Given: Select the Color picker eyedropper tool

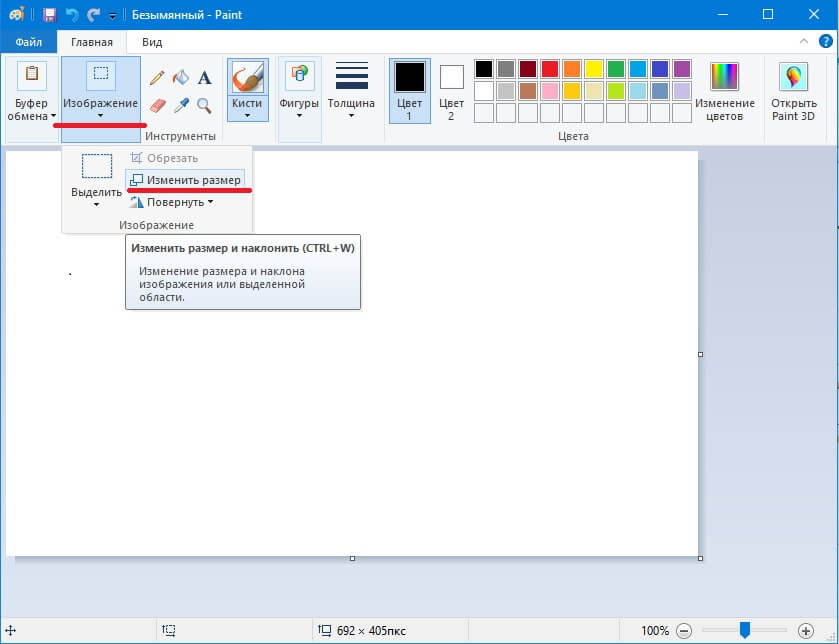Looking at the screenshot, I should tap(181, 105).
